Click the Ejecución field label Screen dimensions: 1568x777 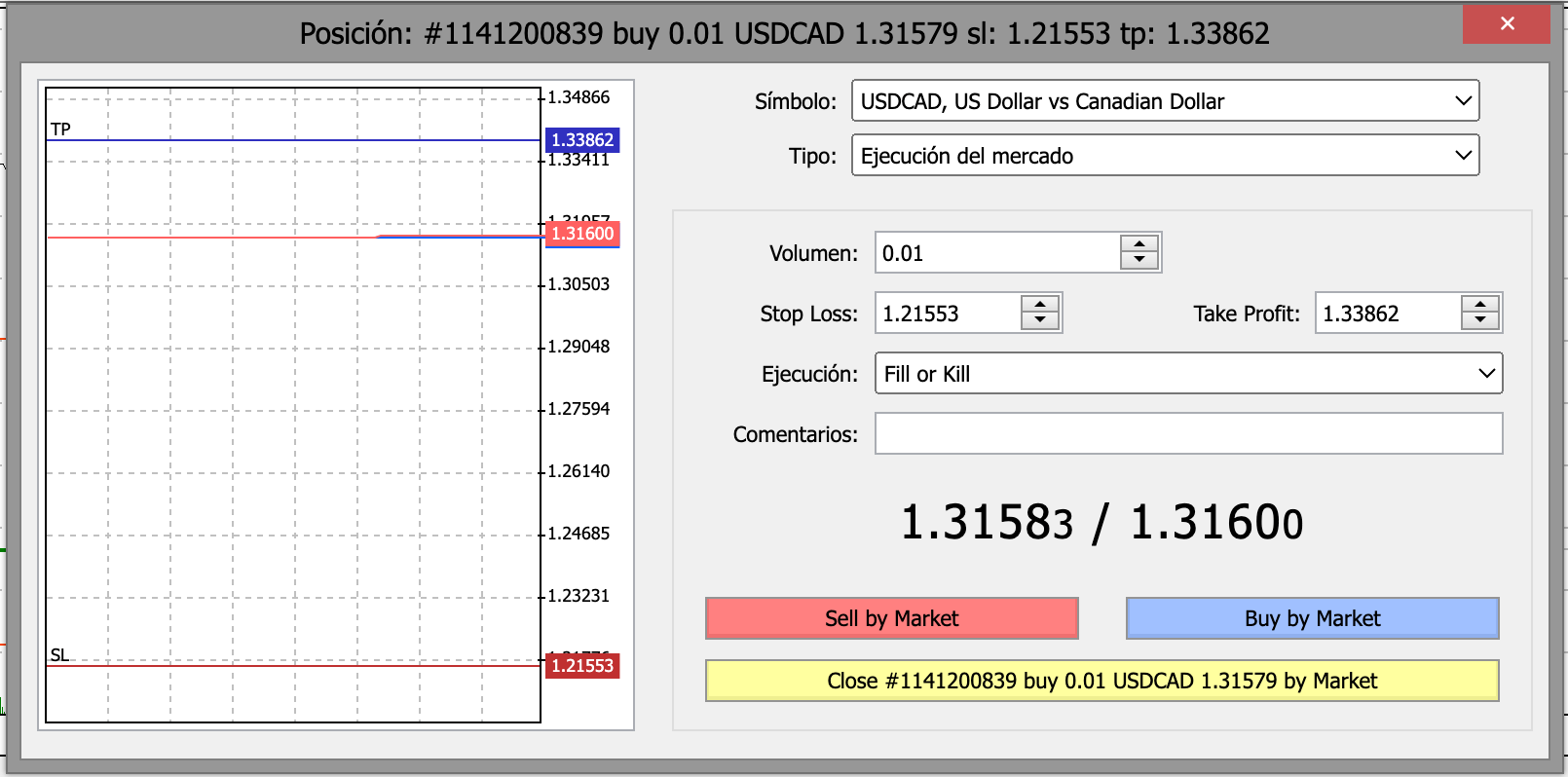coord(810,374)
